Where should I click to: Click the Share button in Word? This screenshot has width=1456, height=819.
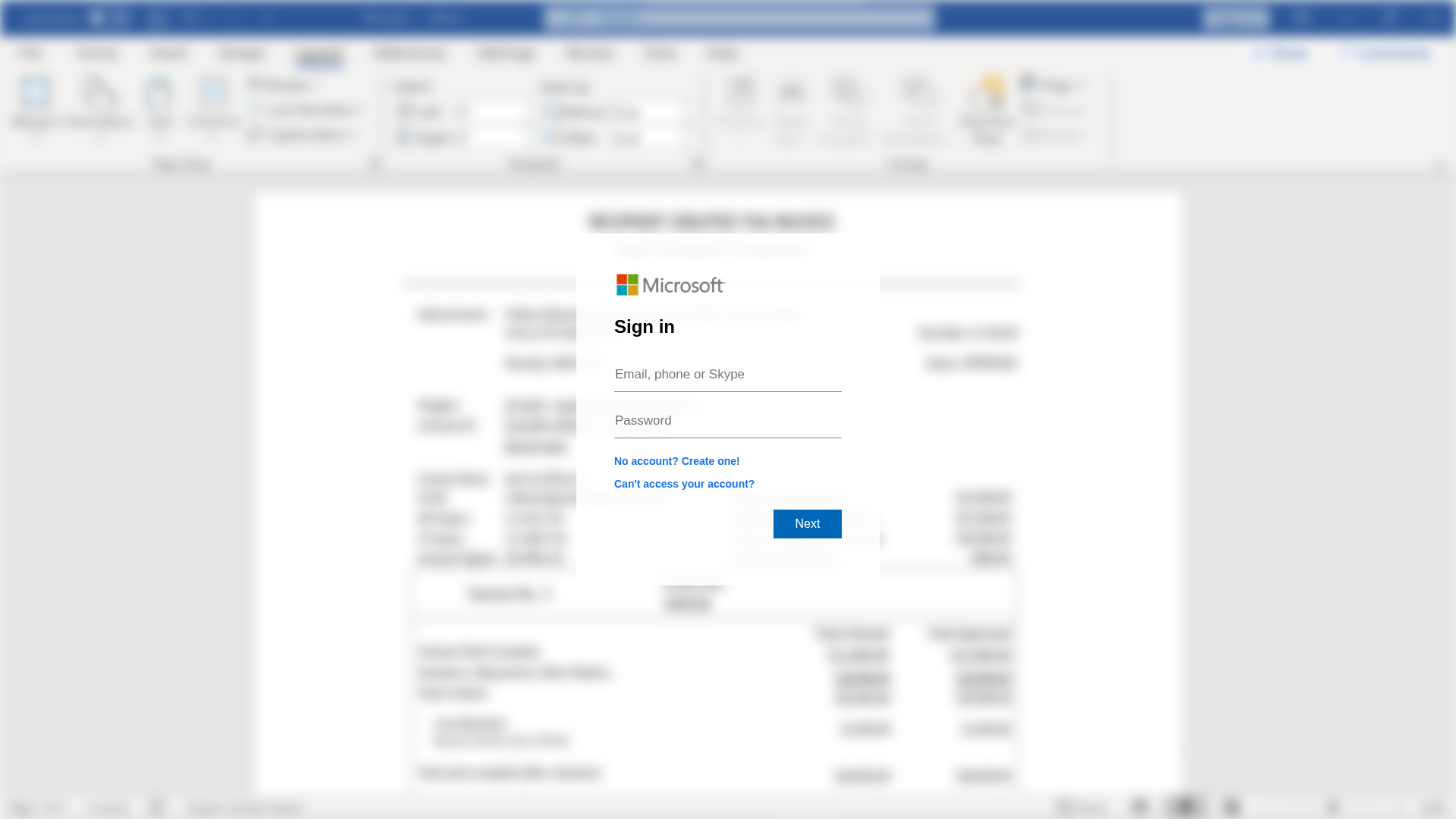1281,54
